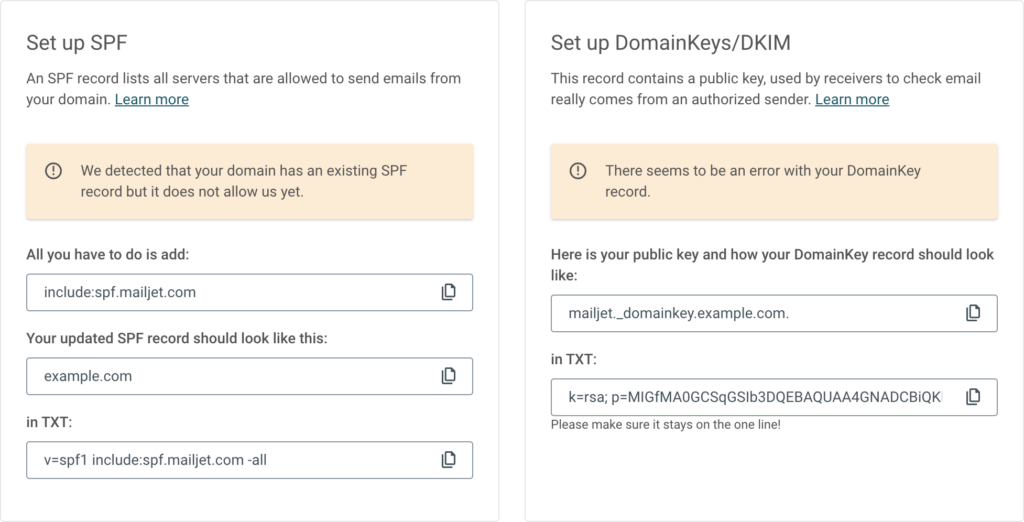Open Learn more link about SPF records

tap(152, 99)
